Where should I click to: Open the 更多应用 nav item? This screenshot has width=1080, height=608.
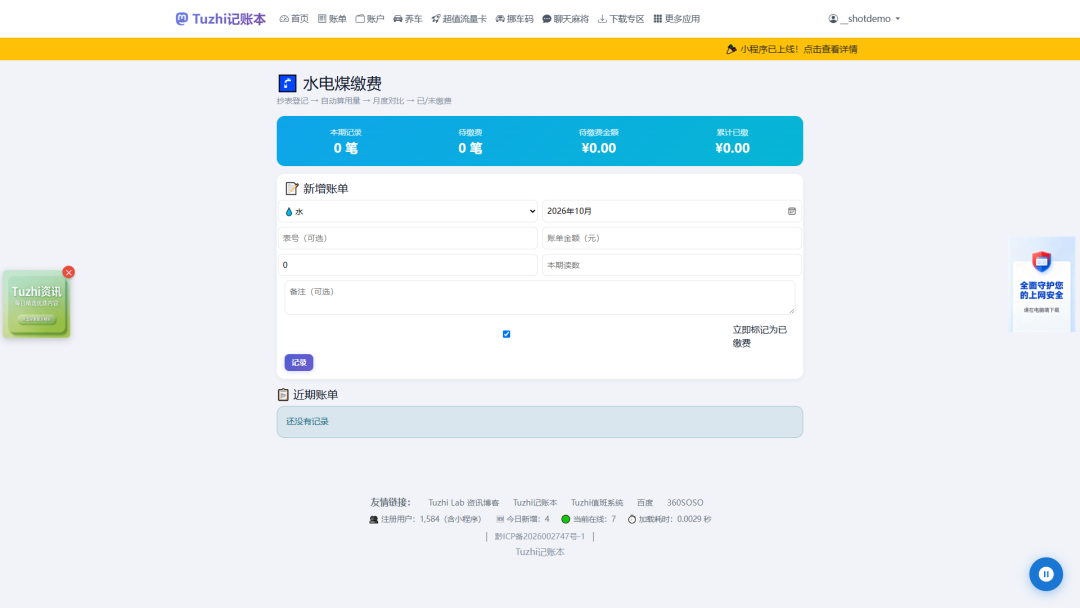[x=676, y=19]
